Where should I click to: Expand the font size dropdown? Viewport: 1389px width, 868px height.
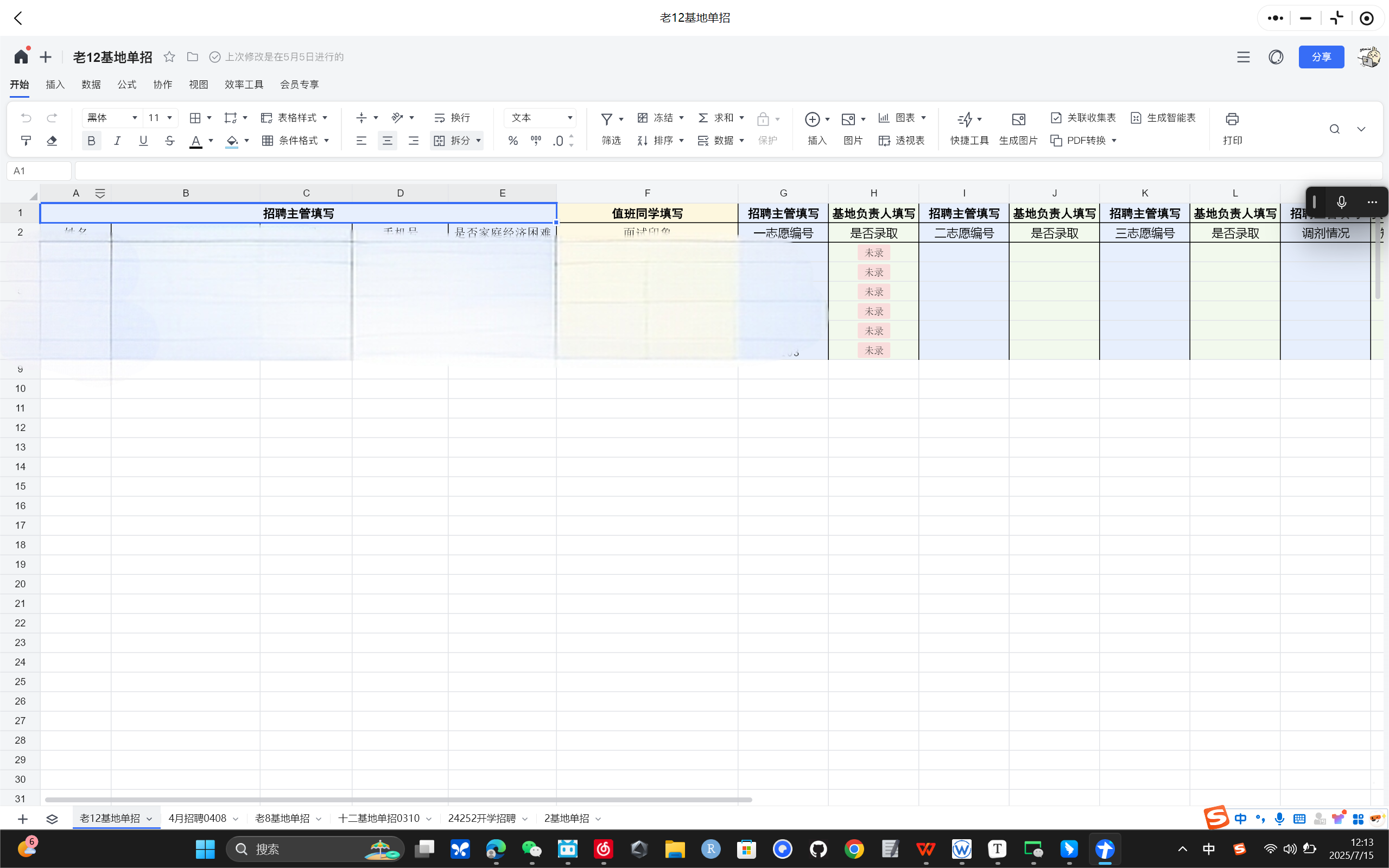[x=169, y=118]
